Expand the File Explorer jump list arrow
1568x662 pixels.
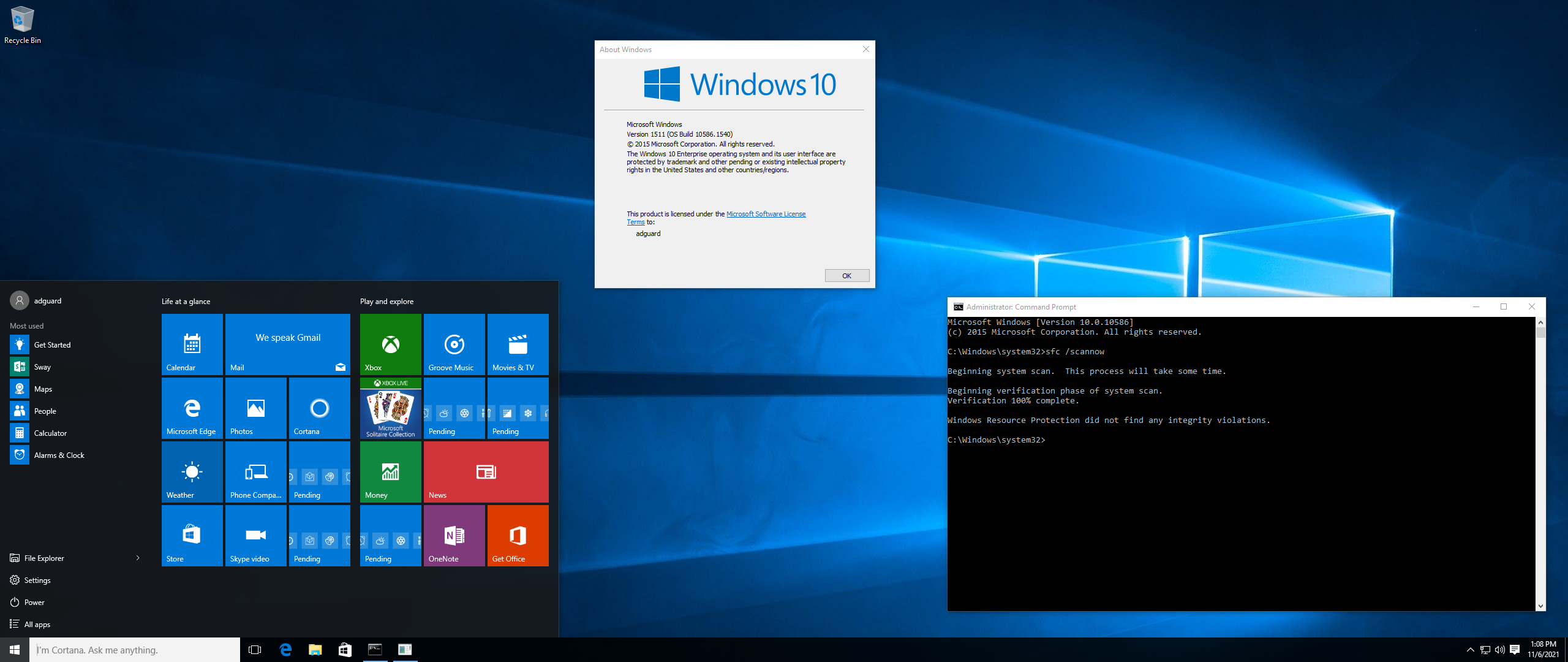click(x=138, y=558)
